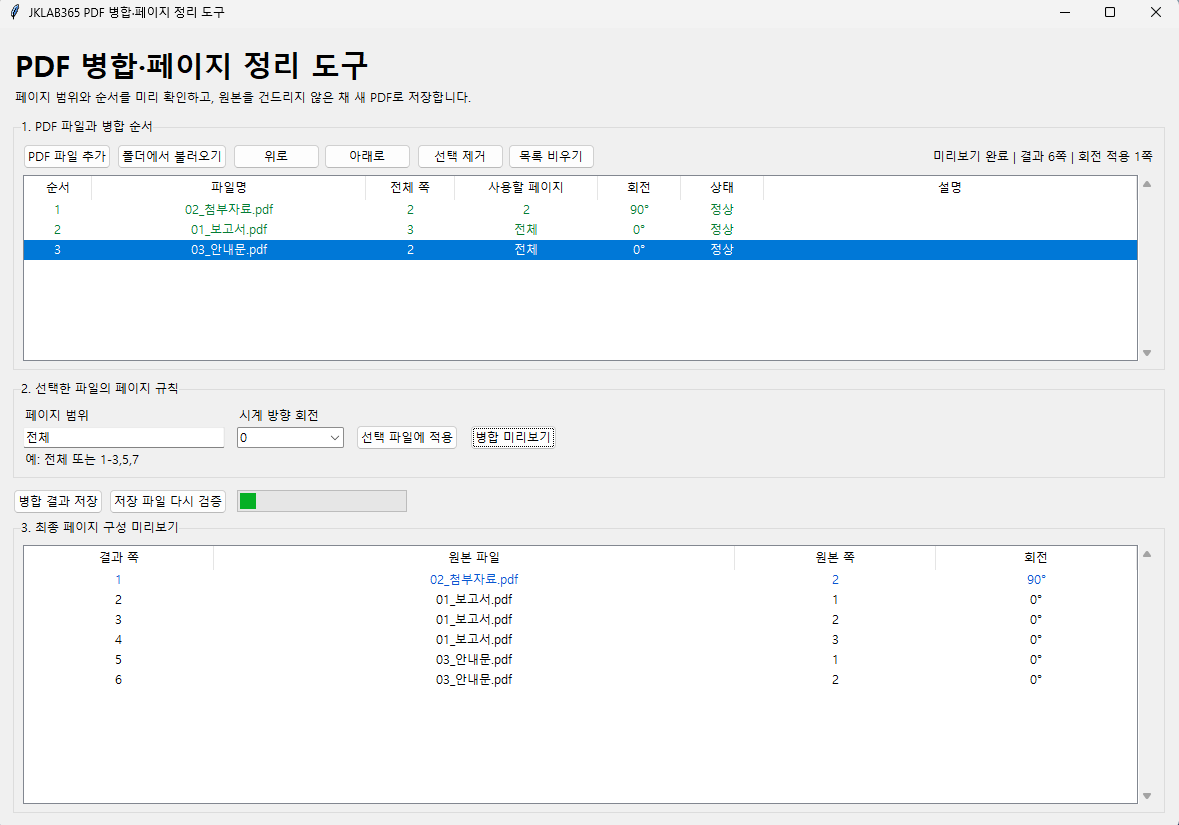The height and width of the screenshot is (825, 1179).
Task: Click the 미리보기 완료 status text
Action: [x=971, y=156]
